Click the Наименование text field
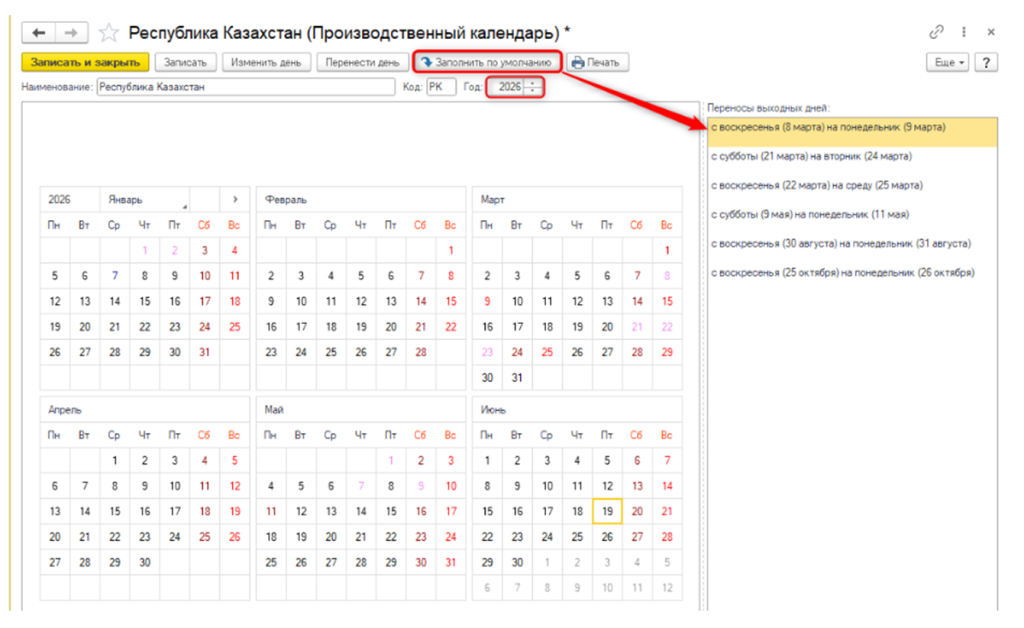 point(245,87)
